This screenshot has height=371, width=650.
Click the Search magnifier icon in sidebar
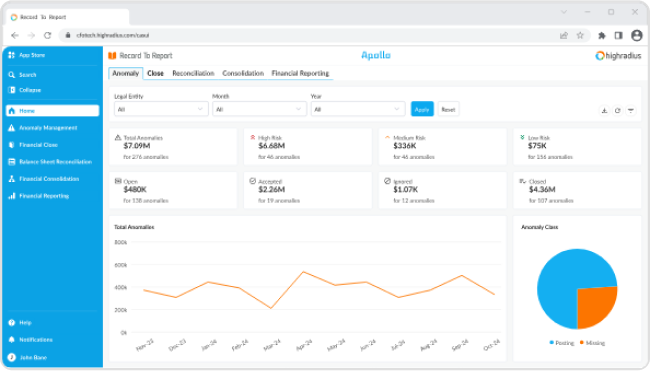(12, 75)
